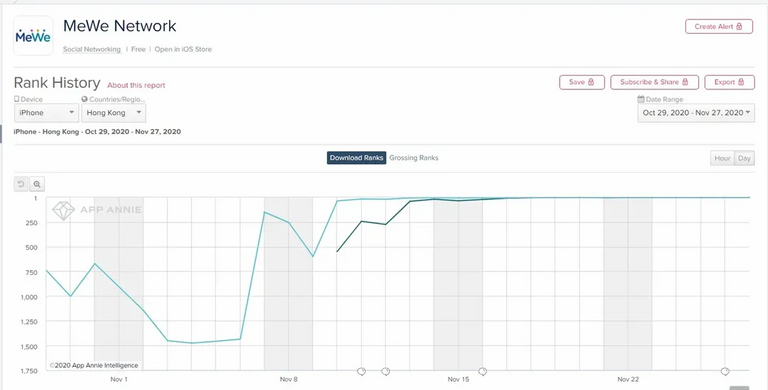This screenshot has height=390, width=768.
Task: Open the Social Networking category link
Action: click(x=92, y=49)
